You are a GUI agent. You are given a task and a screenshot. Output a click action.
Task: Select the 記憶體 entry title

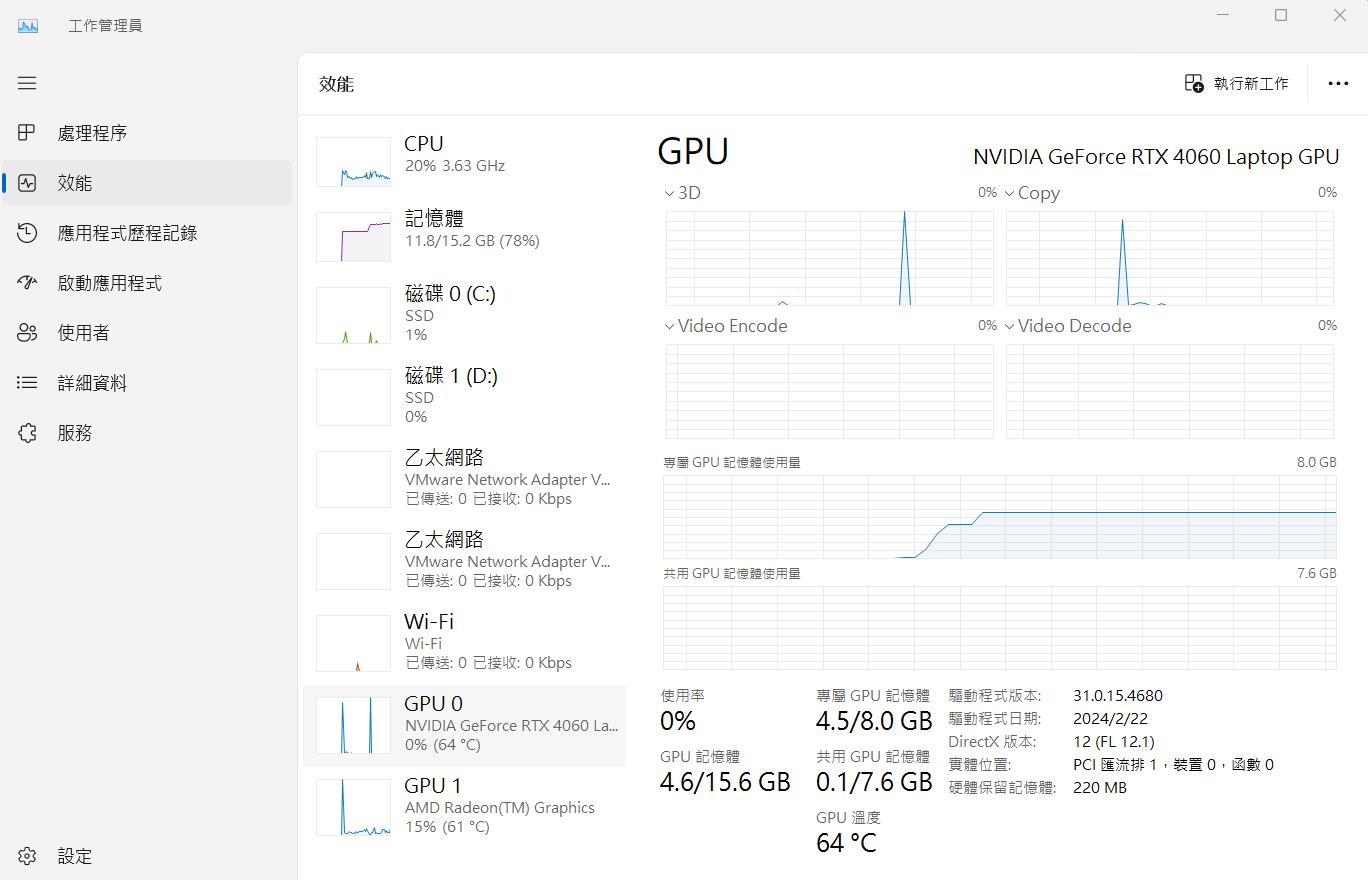pyautogui.click(x=434, y=218)
